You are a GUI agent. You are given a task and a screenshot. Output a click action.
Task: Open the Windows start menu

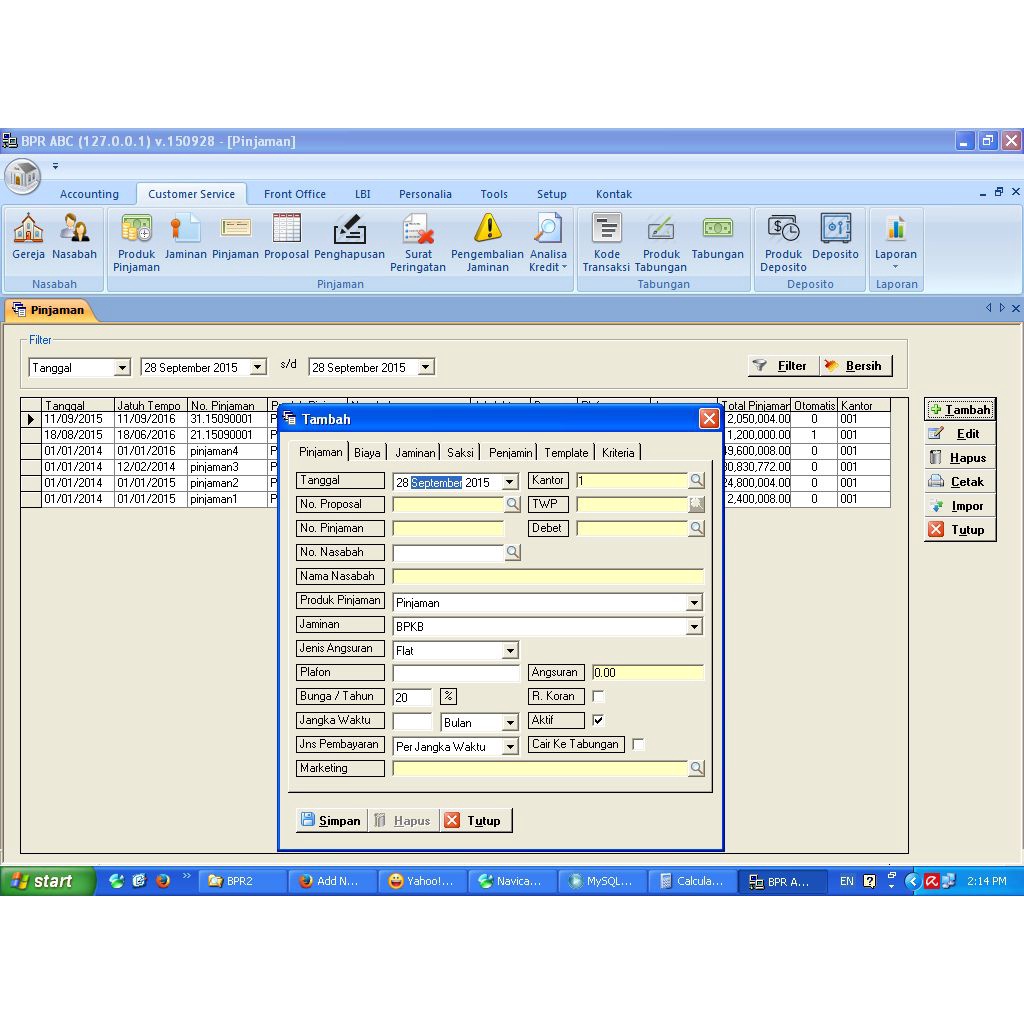[46, 881]
